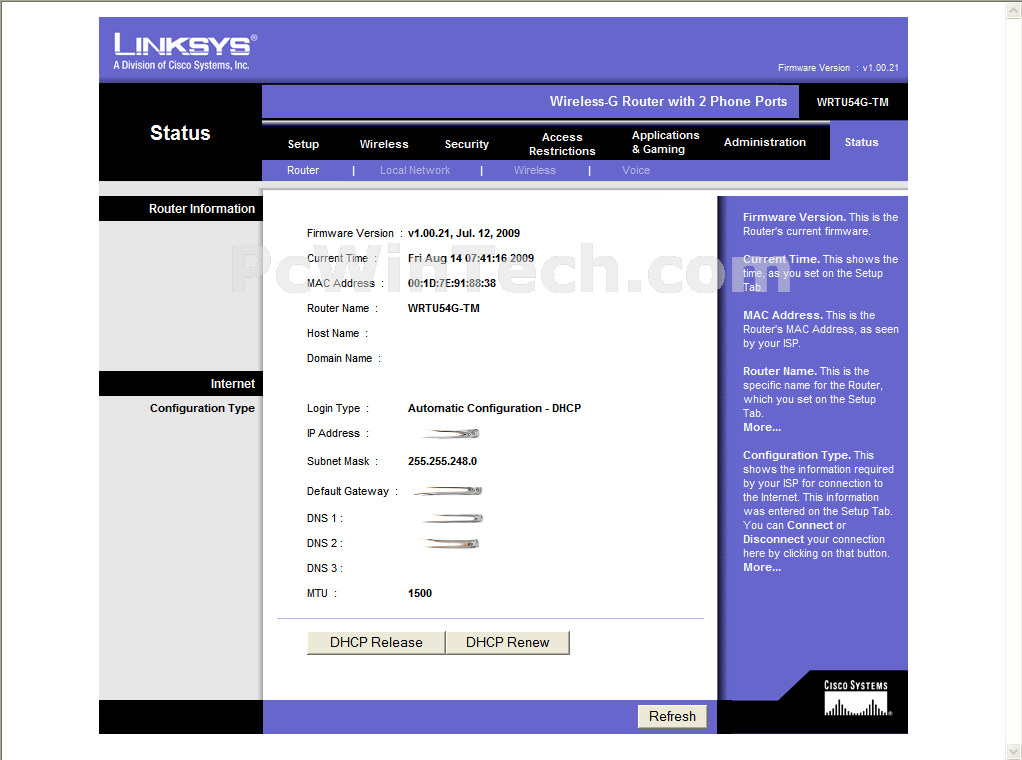Select the Administration tab
This screenshot has height=760, width=1022.
pos(765,142)
